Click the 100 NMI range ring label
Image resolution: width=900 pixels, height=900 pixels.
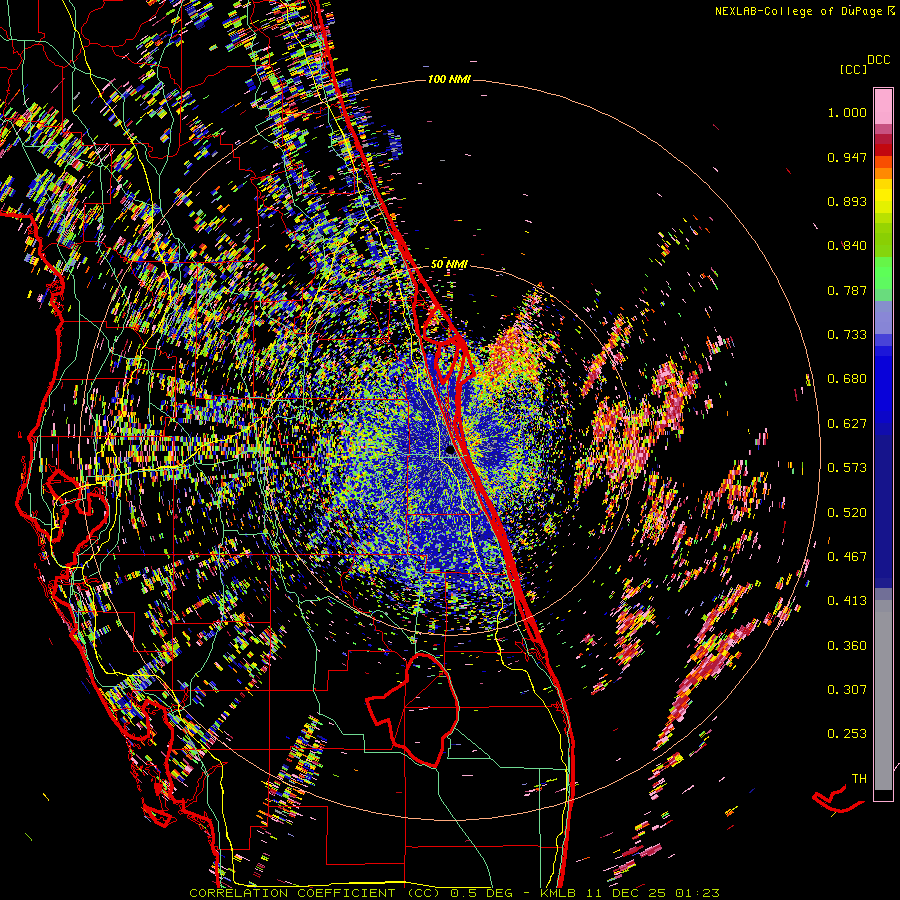coord(449,79)
